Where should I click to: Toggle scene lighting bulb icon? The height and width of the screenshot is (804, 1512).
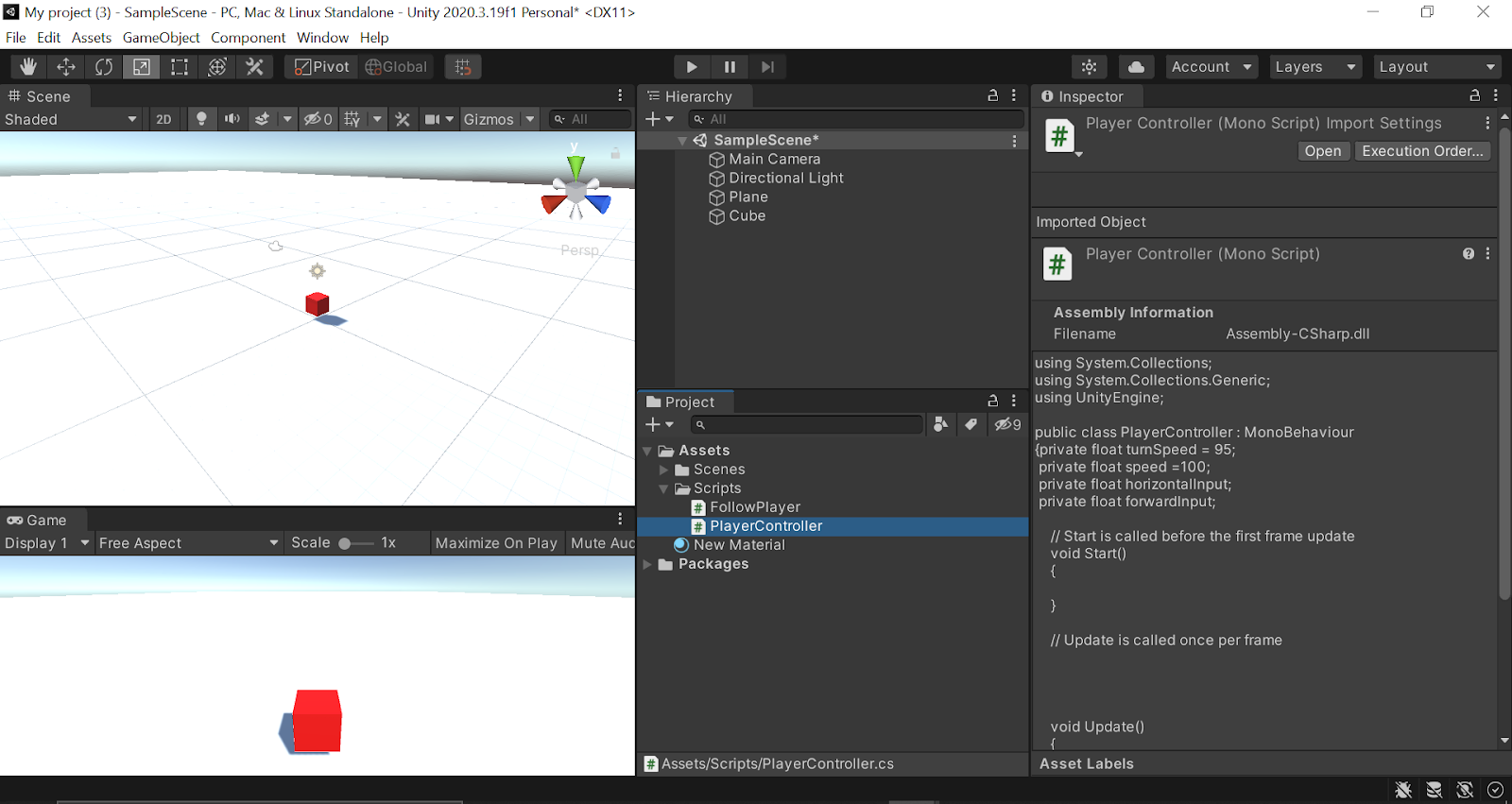[x=201, y=119]
